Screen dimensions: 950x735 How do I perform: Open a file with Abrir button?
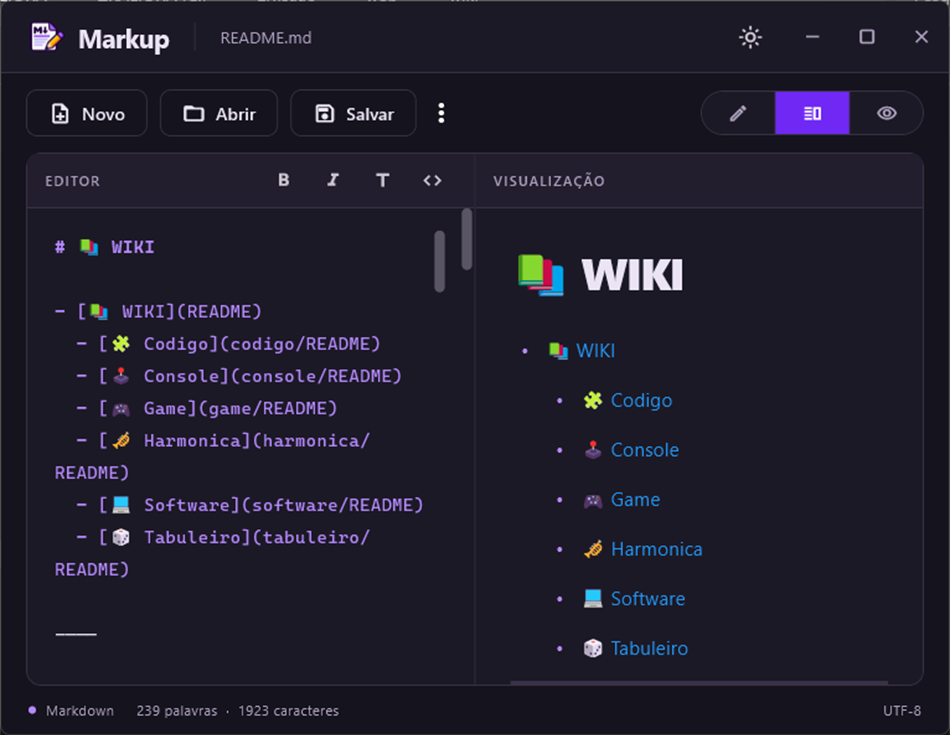pos(219,113)
